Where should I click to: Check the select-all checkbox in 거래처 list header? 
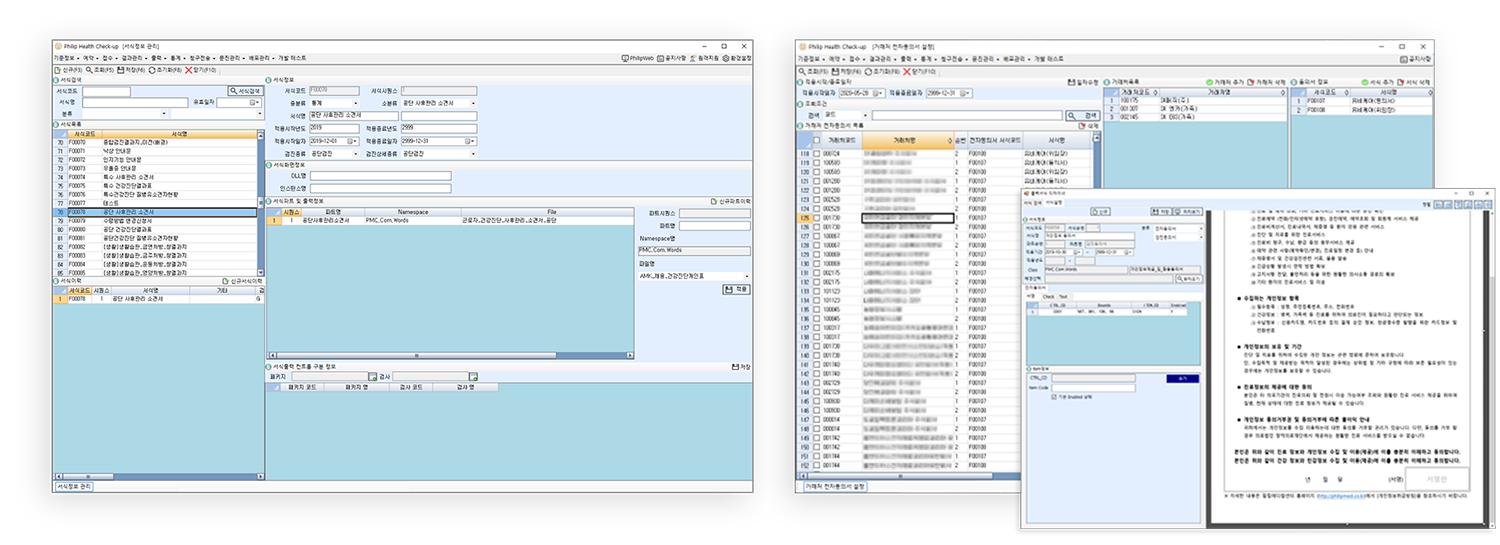[816, 140]
